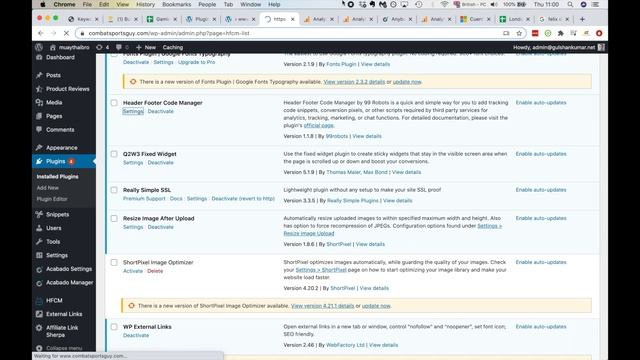
Task: Delete ShortPixel Image Optimizer plugin
Action: [155, 271]
